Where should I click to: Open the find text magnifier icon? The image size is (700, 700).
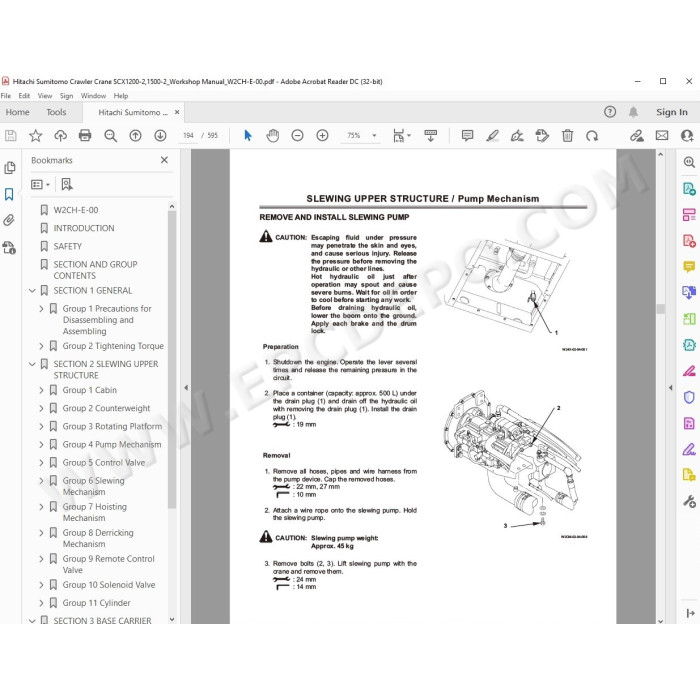click(110, 135)
